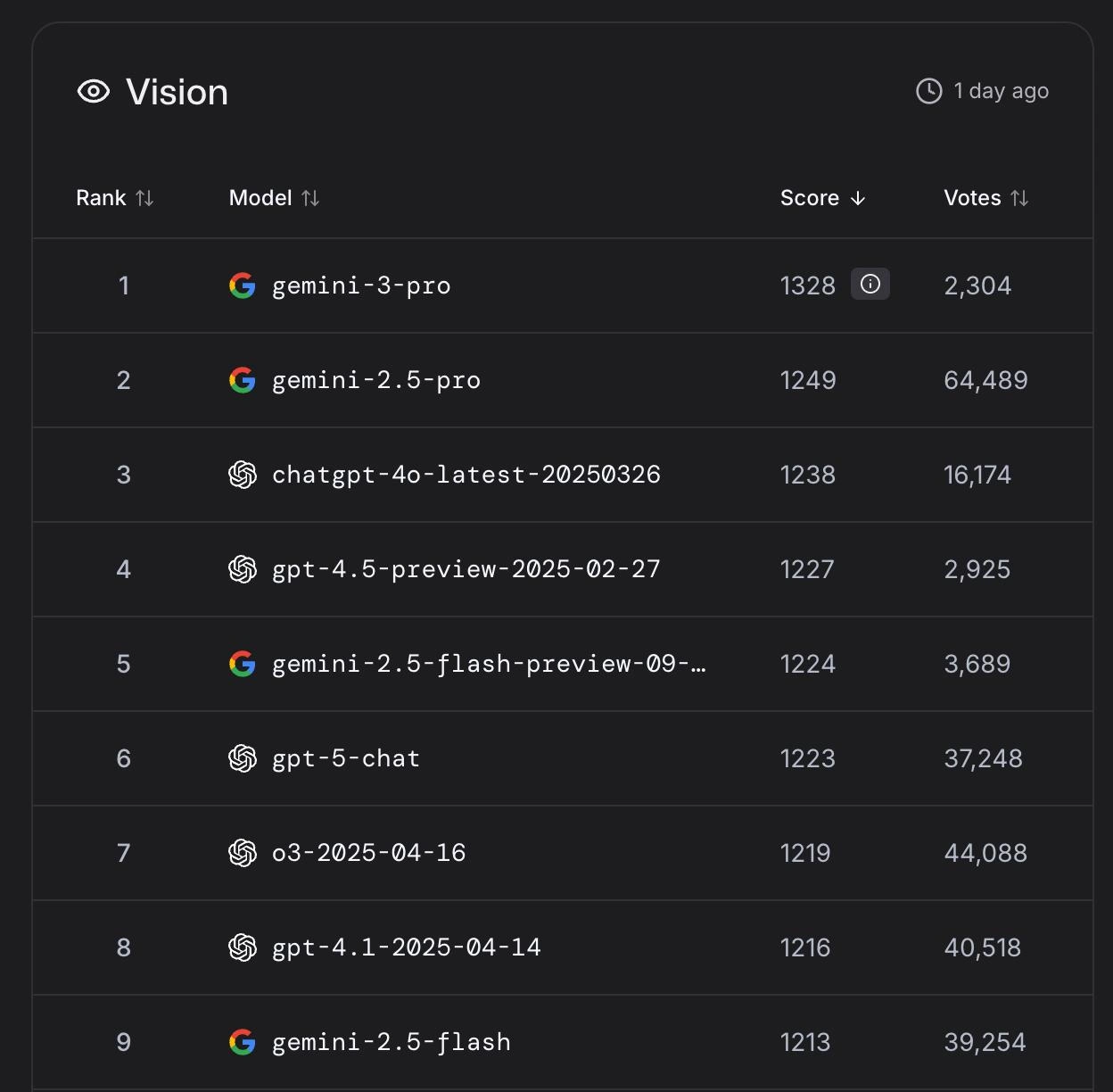Screen dimensions: 1113x1092
Task: Click the eye icon beside Vision title
Action: (94, 91)
